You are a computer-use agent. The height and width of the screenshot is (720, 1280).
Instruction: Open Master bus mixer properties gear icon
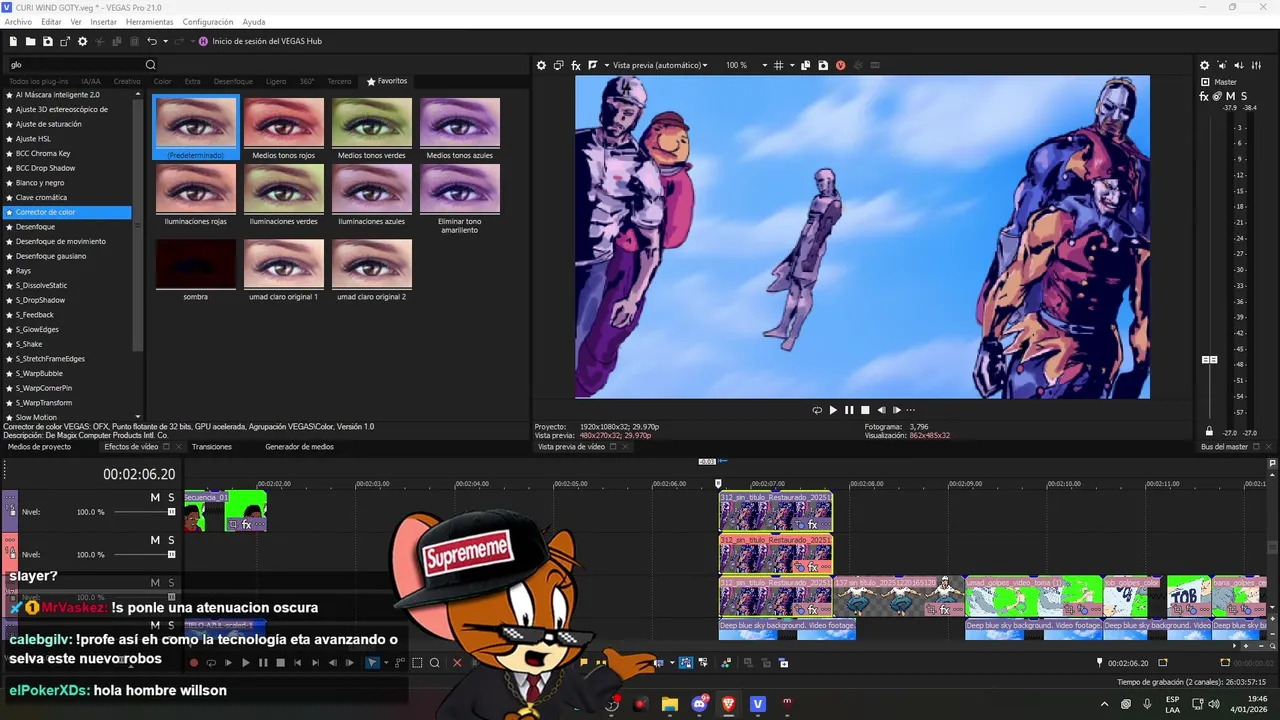[1205, 65]
